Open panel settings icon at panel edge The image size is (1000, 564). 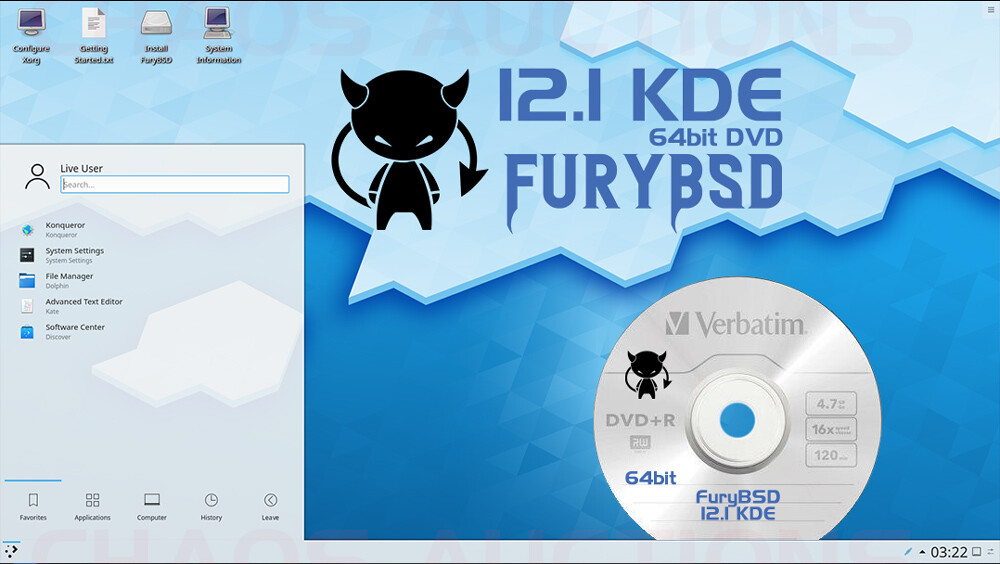991,552
